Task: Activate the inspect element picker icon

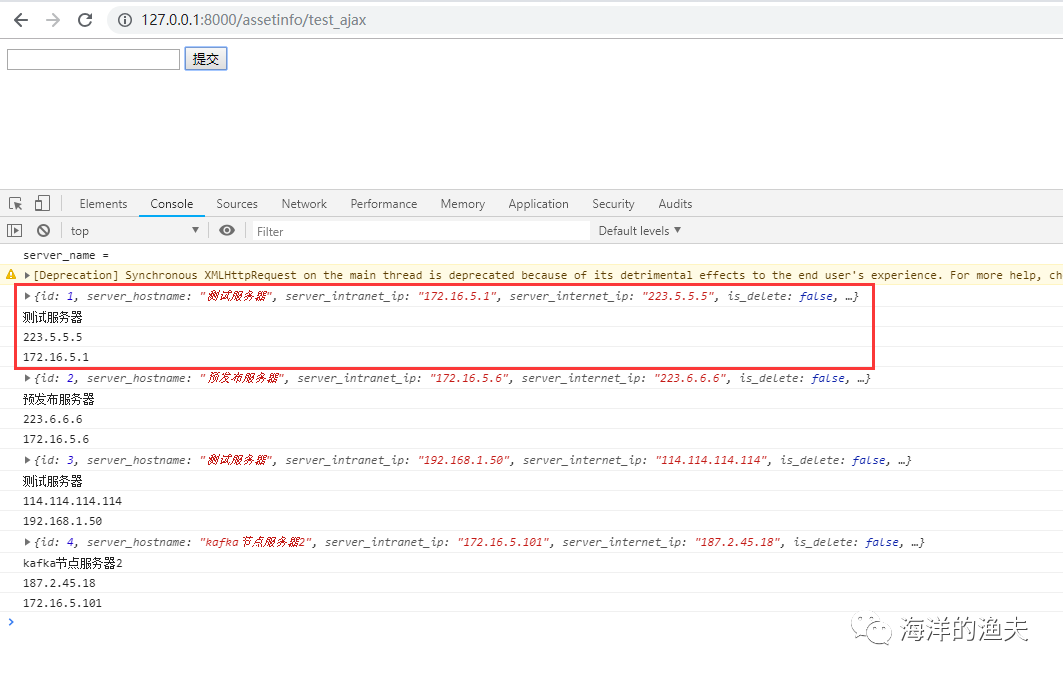Action: tap(16, 203)
